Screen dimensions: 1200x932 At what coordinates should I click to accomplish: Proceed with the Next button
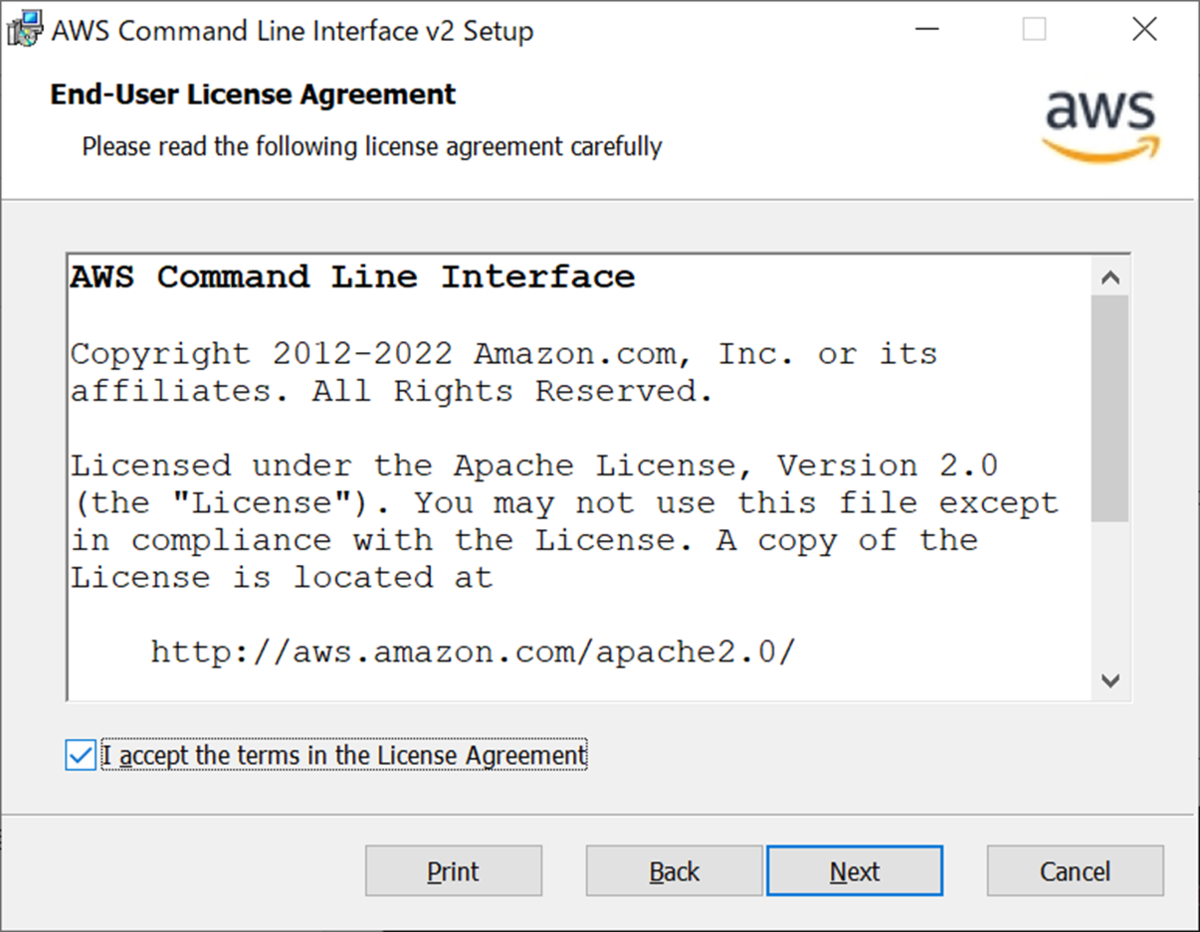(x=854, y=872)
